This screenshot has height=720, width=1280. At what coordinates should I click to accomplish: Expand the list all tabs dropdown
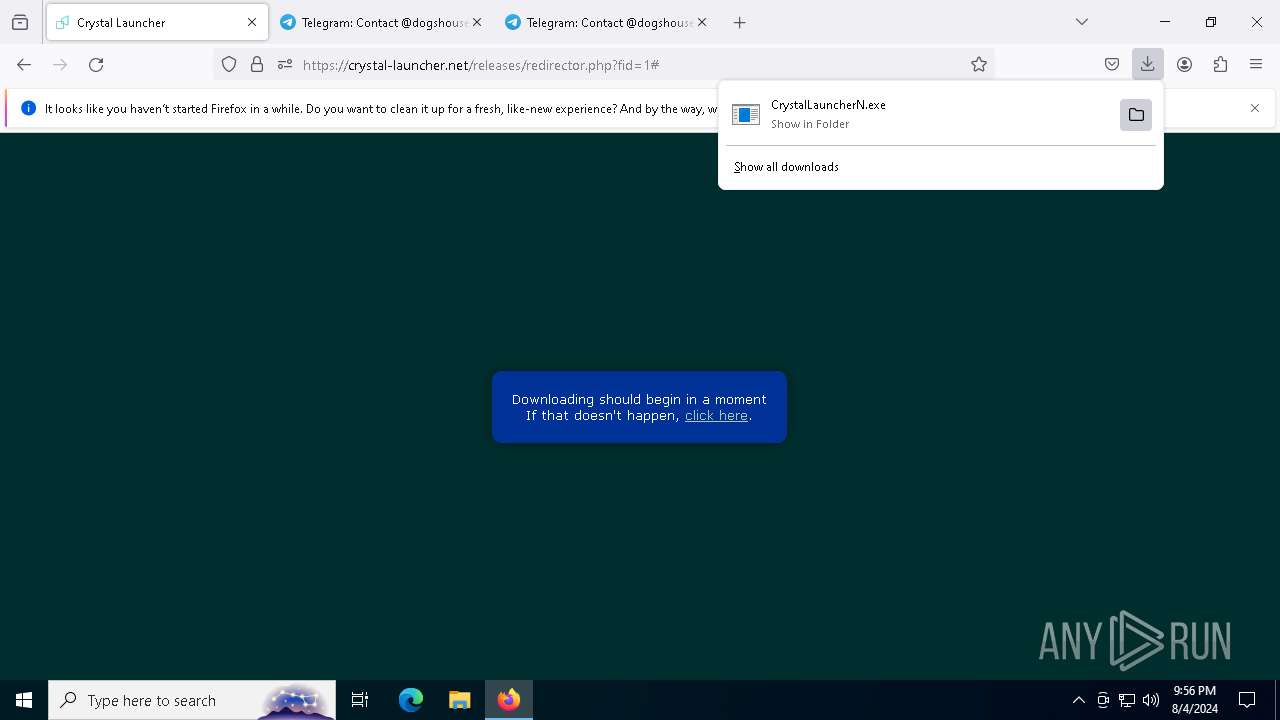[1082, 22]
